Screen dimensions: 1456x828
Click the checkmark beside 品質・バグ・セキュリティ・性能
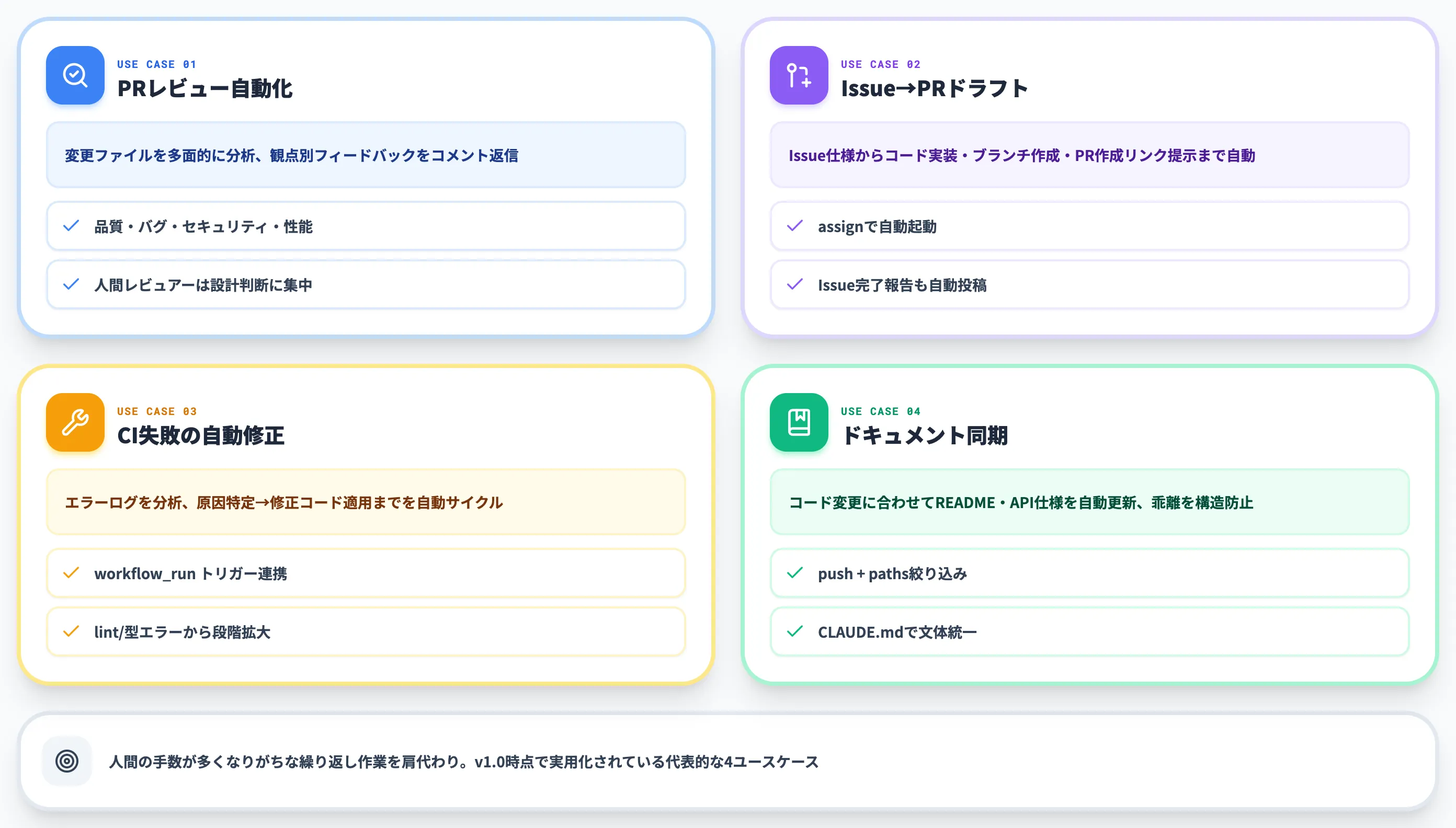(x=71, y=226)
